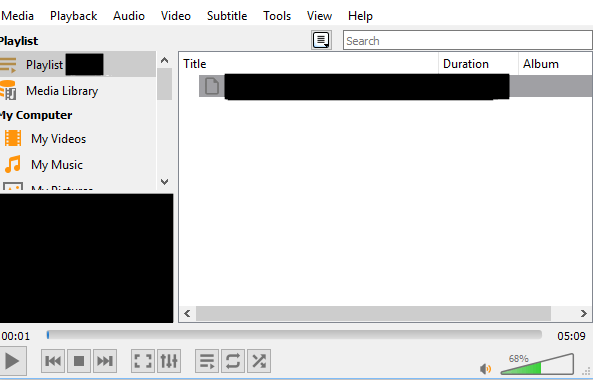This screenshot has height=380, width=593.
Task: Toggle the playlist view button
Action: pyautogui.click(x=207, y=361)
